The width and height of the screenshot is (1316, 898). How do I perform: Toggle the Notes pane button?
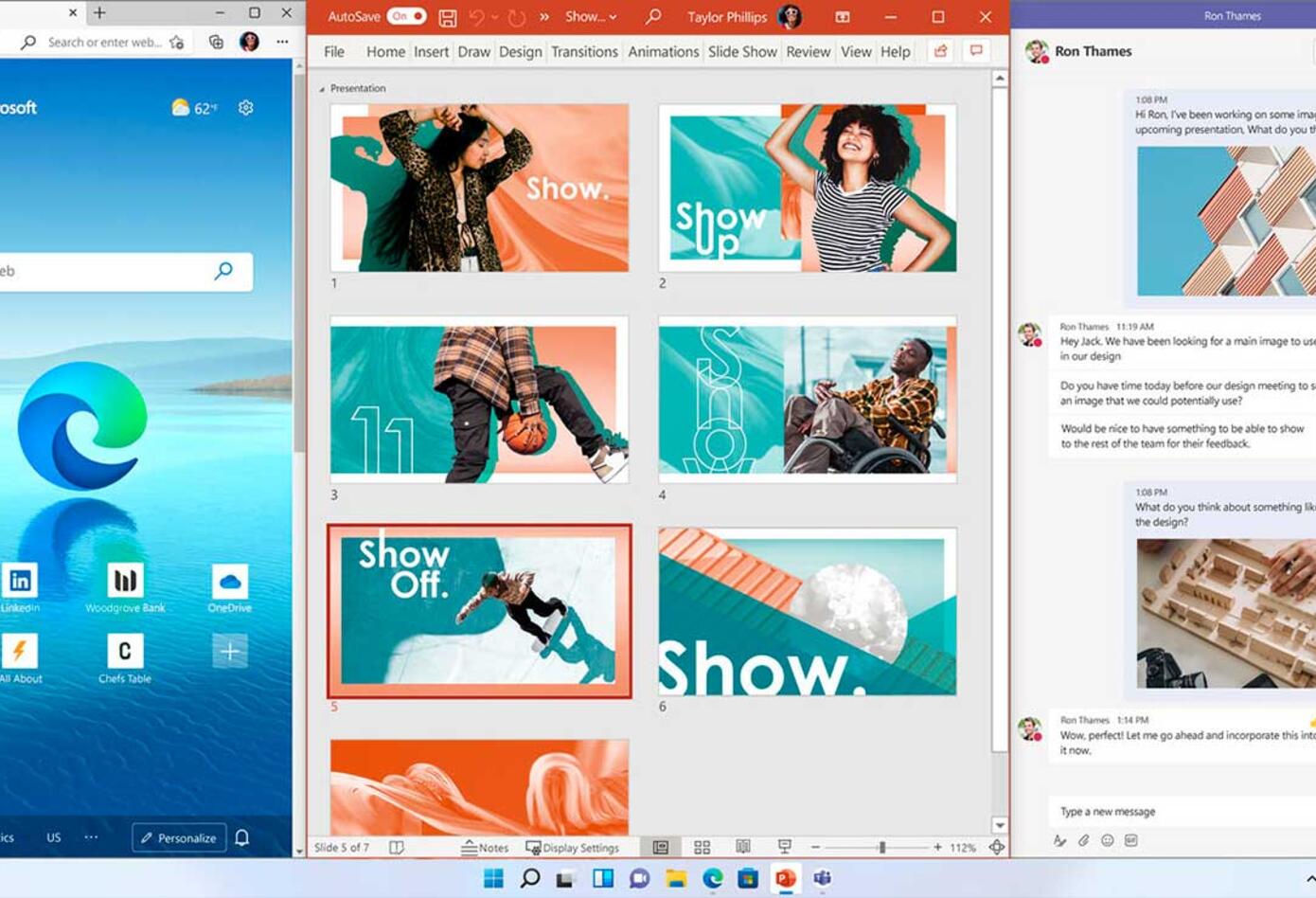485,848
